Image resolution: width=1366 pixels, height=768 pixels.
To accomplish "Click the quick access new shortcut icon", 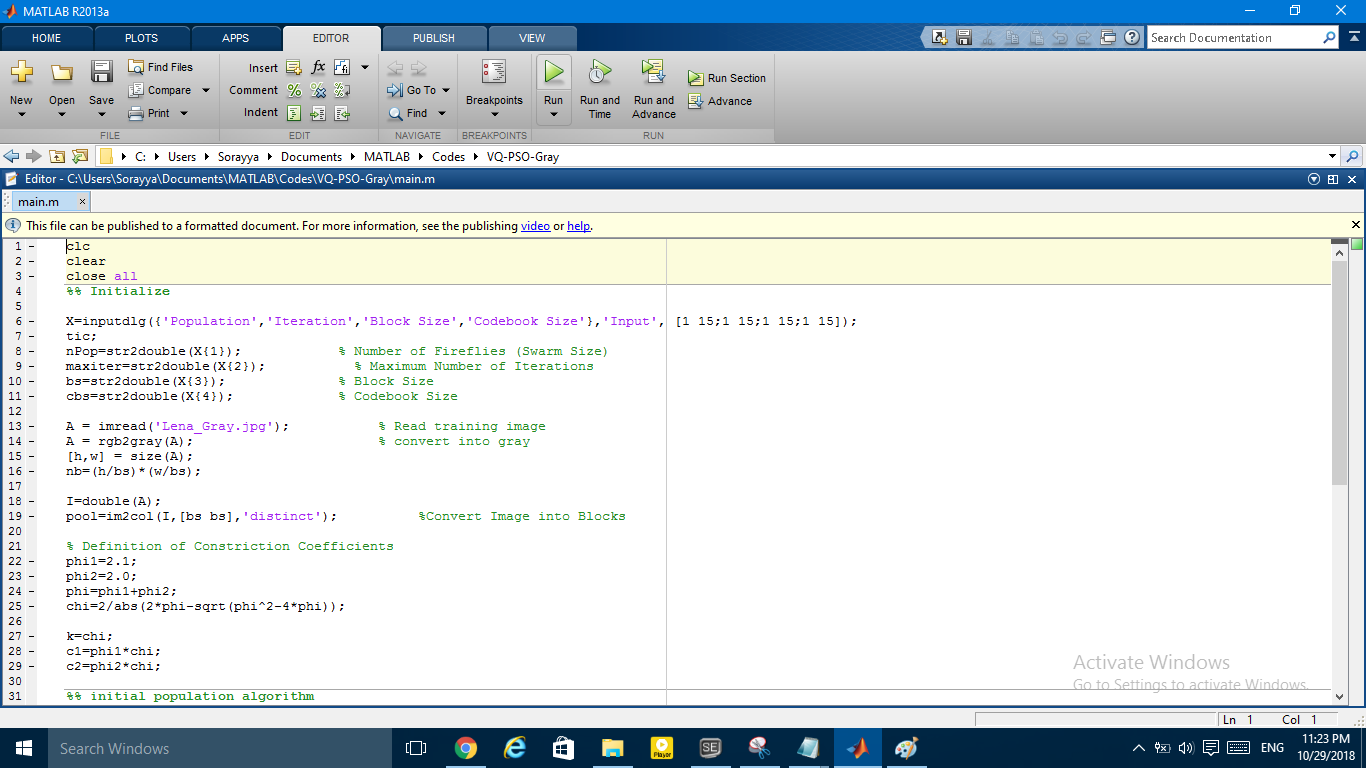I will pyautogui.click(x=939, y=37).
